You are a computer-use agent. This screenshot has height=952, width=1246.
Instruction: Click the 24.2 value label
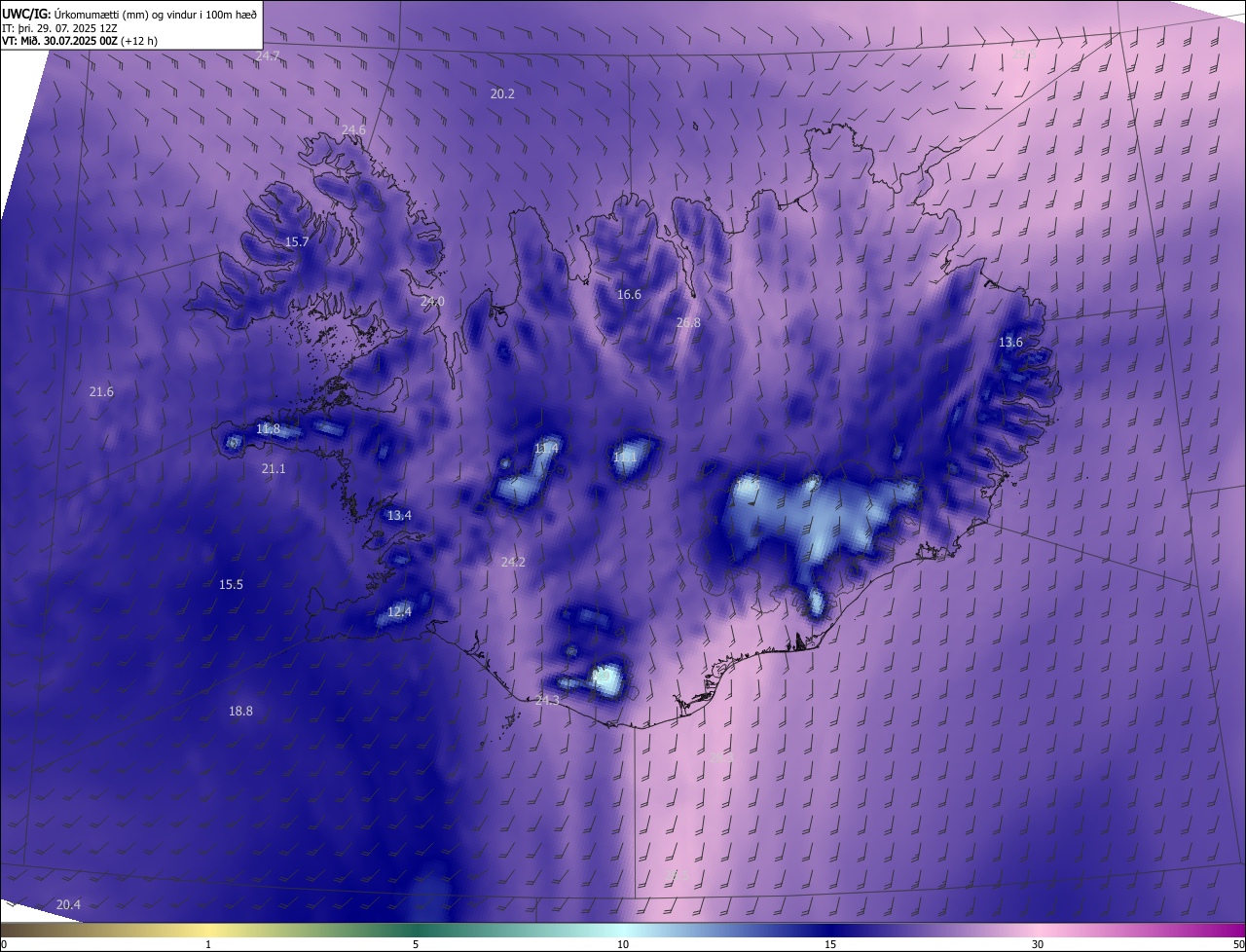click(x=513, y=563)
